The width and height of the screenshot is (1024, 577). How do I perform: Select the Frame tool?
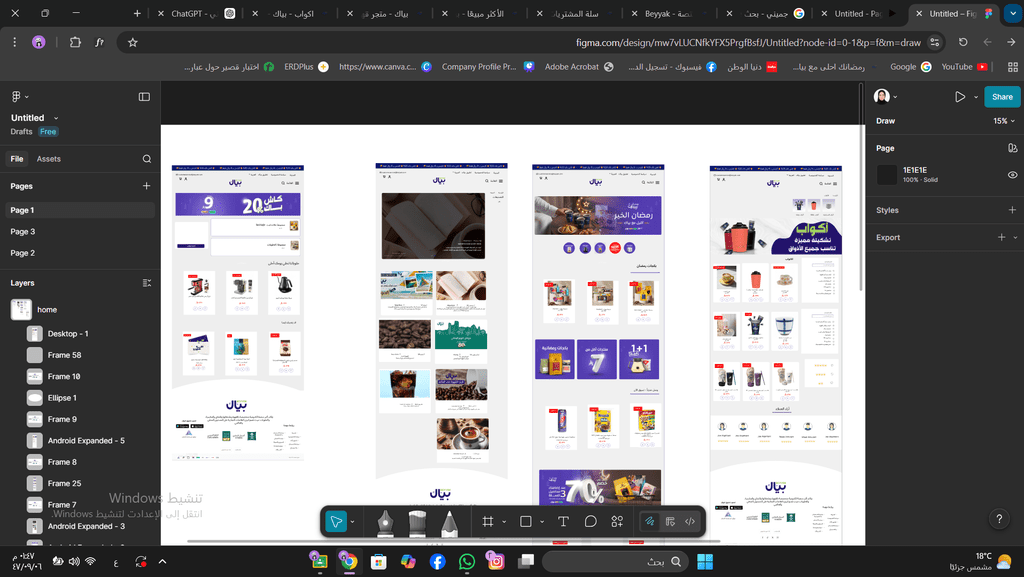[488, 522]
